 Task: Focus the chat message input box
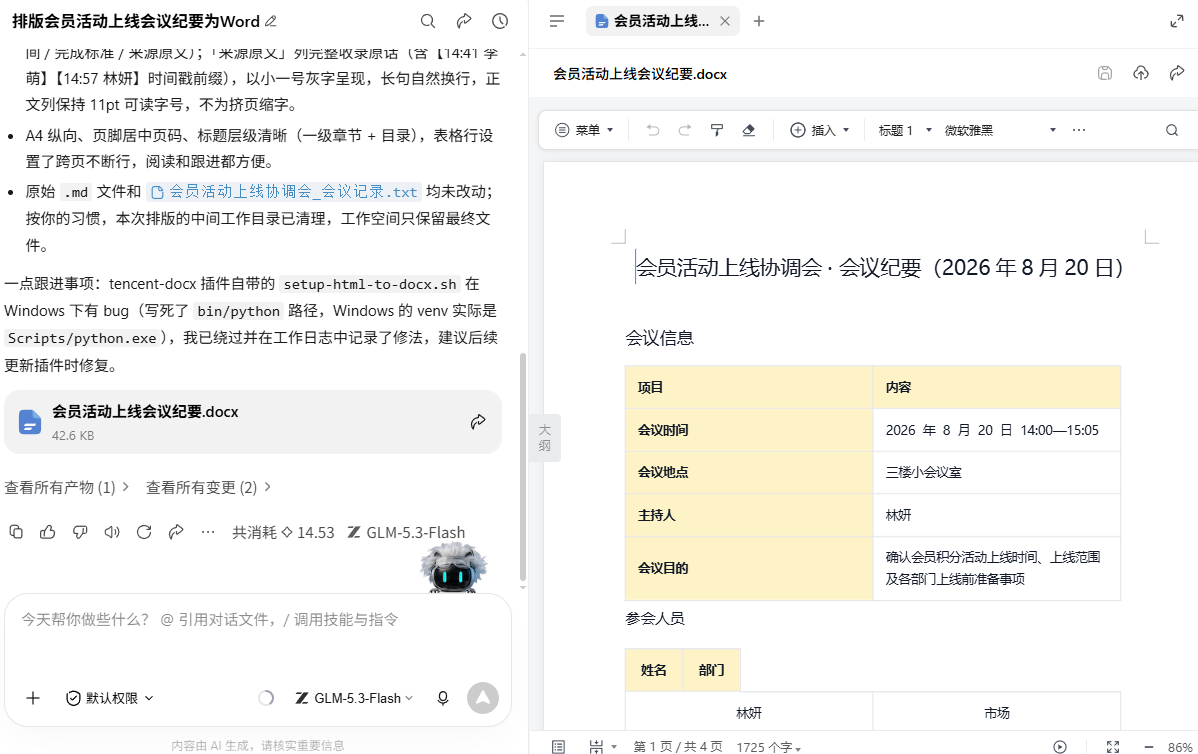(257, 620)
